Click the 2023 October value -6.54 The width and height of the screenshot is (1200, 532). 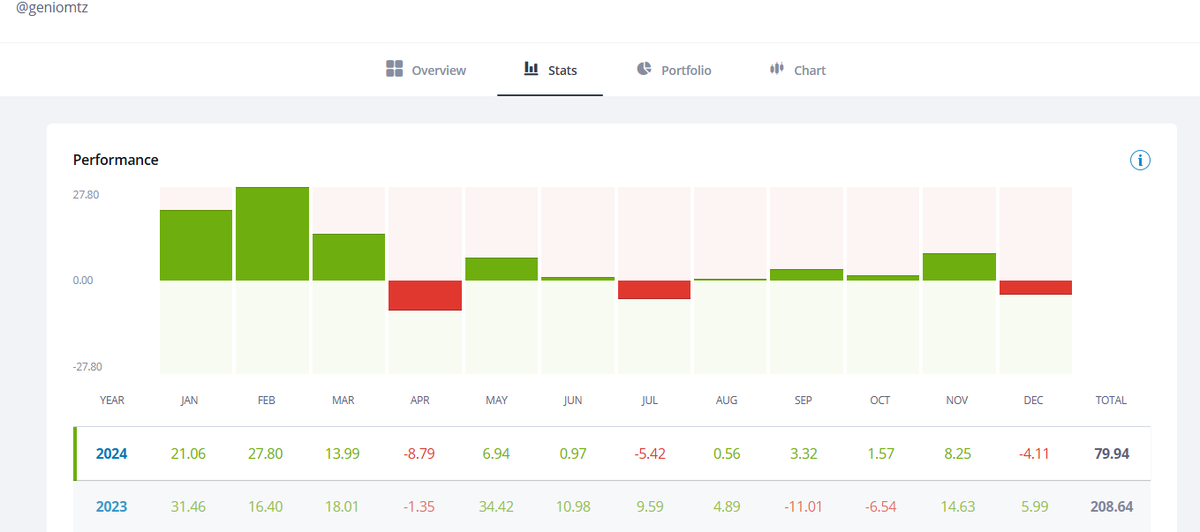pos(880,506)
